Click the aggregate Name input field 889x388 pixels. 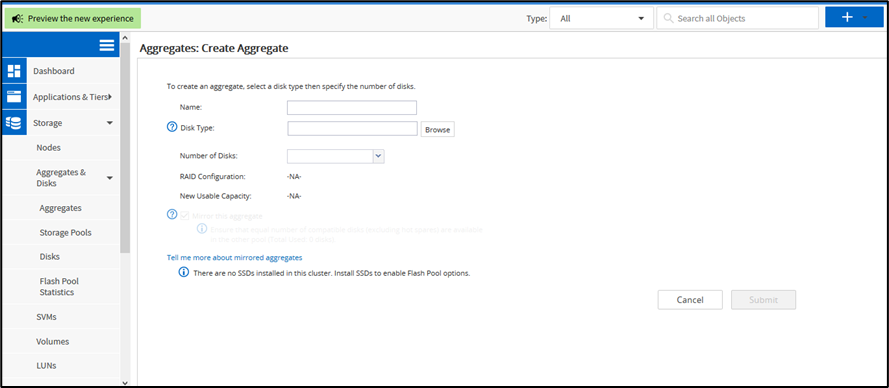pyautogui.click(x=352, y=108)
